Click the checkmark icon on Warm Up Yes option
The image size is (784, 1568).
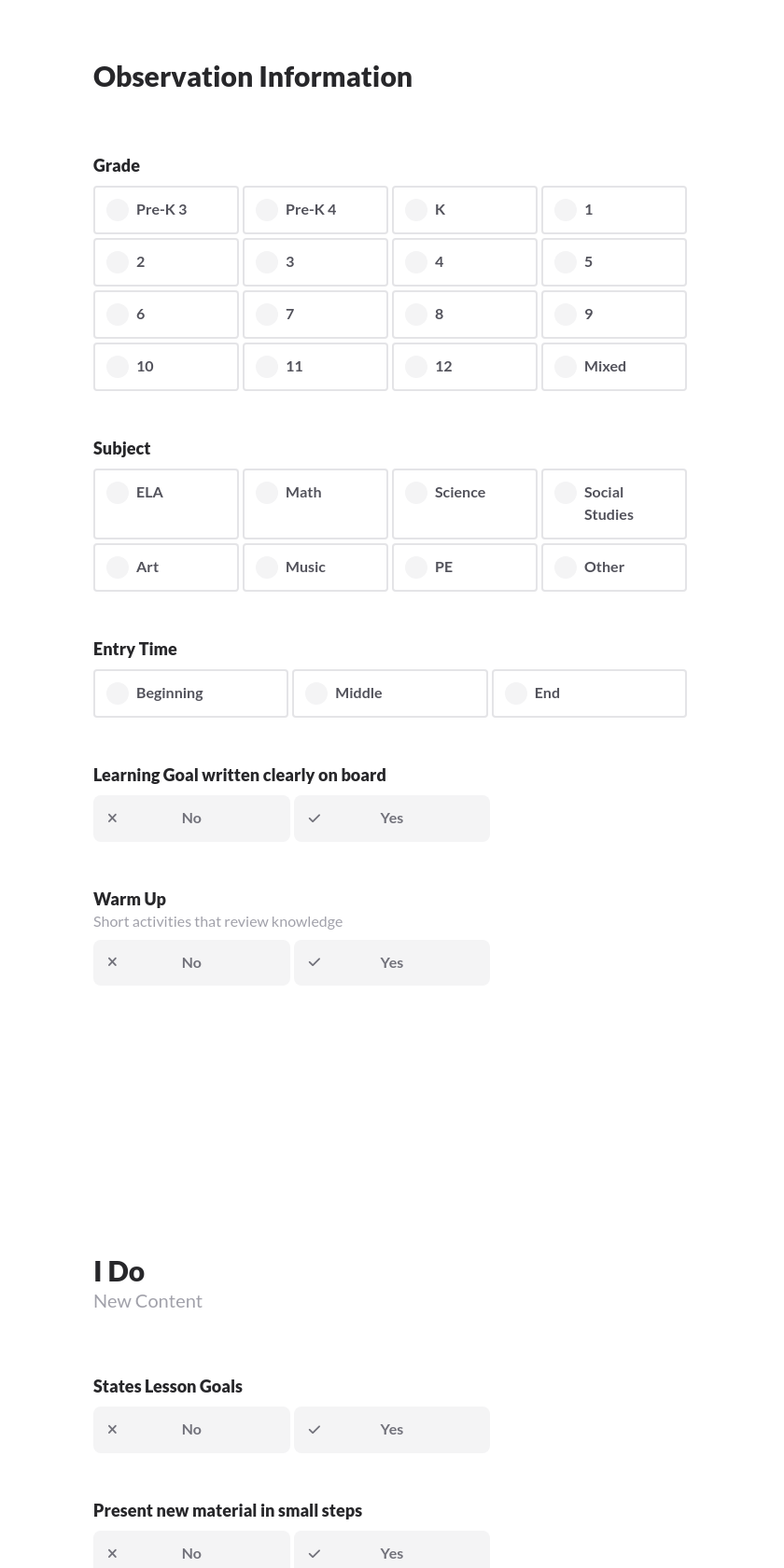315,961
